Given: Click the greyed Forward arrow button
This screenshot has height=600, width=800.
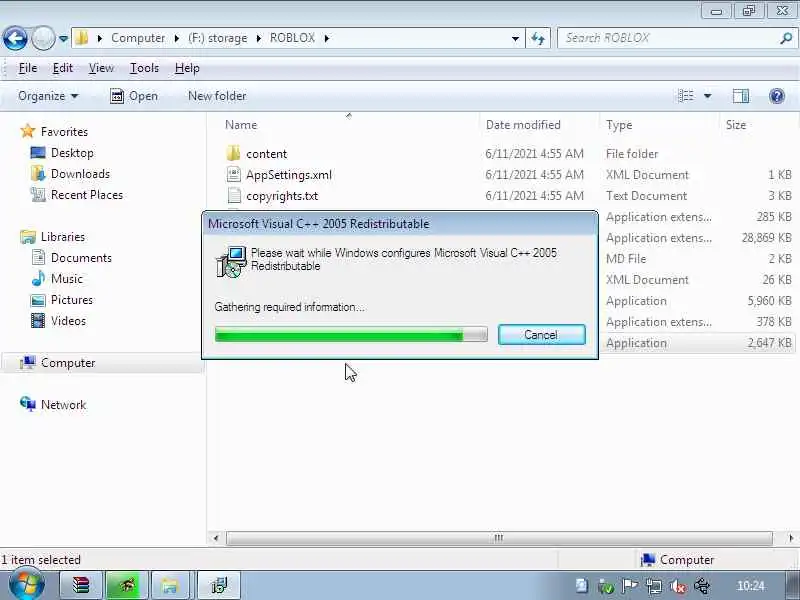Looking at the screenshot, I should tap(43, 38).
